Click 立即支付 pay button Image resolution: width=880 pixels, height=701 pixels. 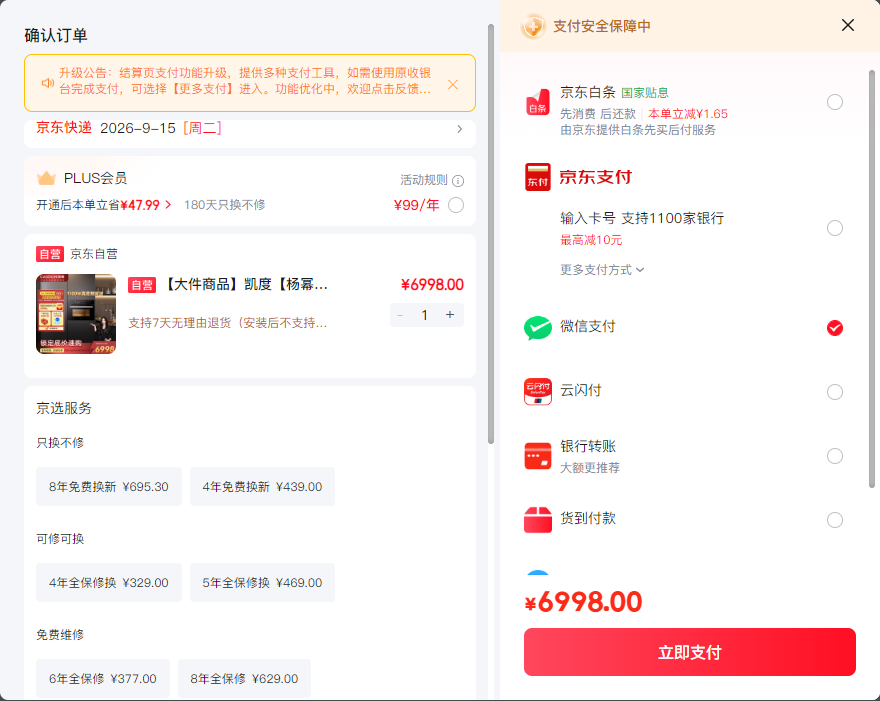point(689,652)
